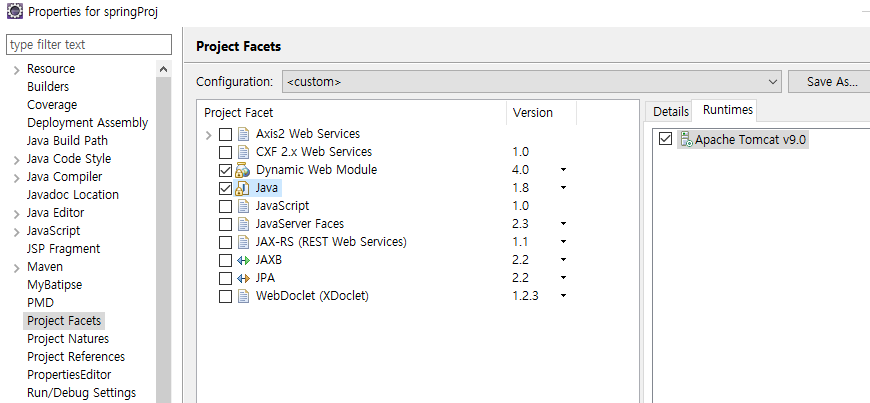Click the JAX-RS facet icon
Screen dimensions: 870x403
pos(243,242)
